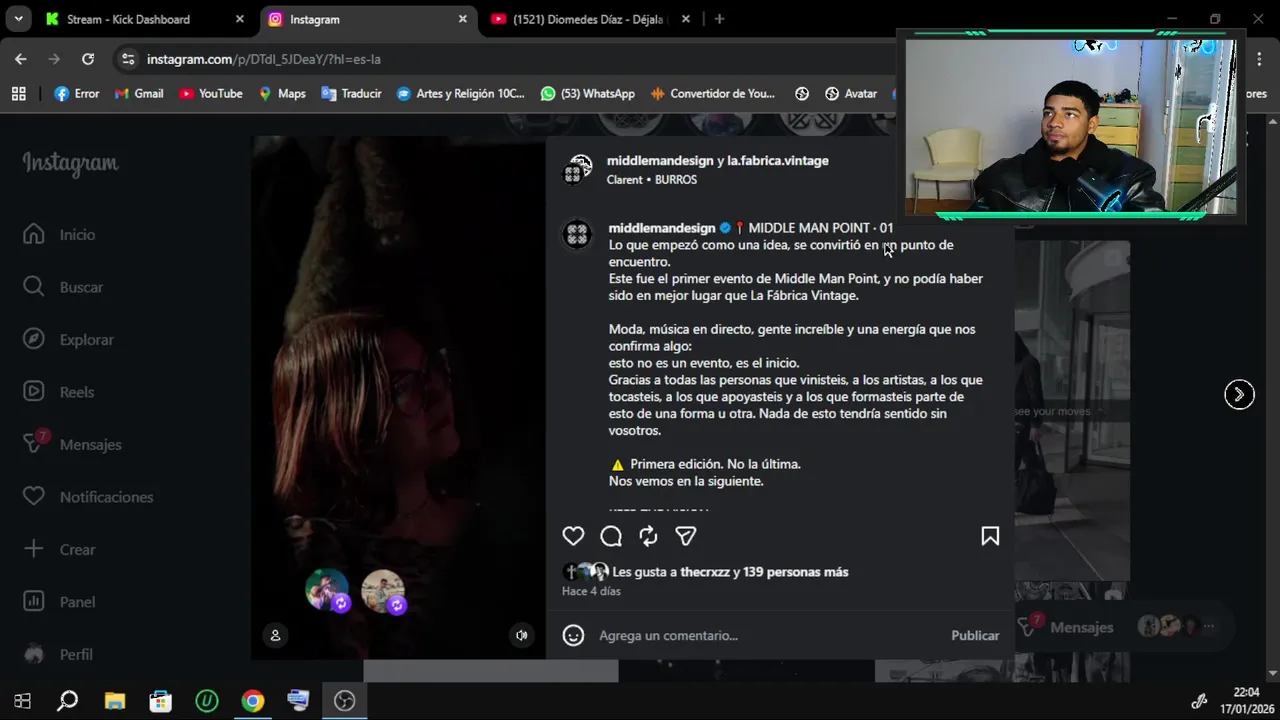Screen dimensions: 1280x720
Task: Open the Windows Start menu
Action: [22, 701]
